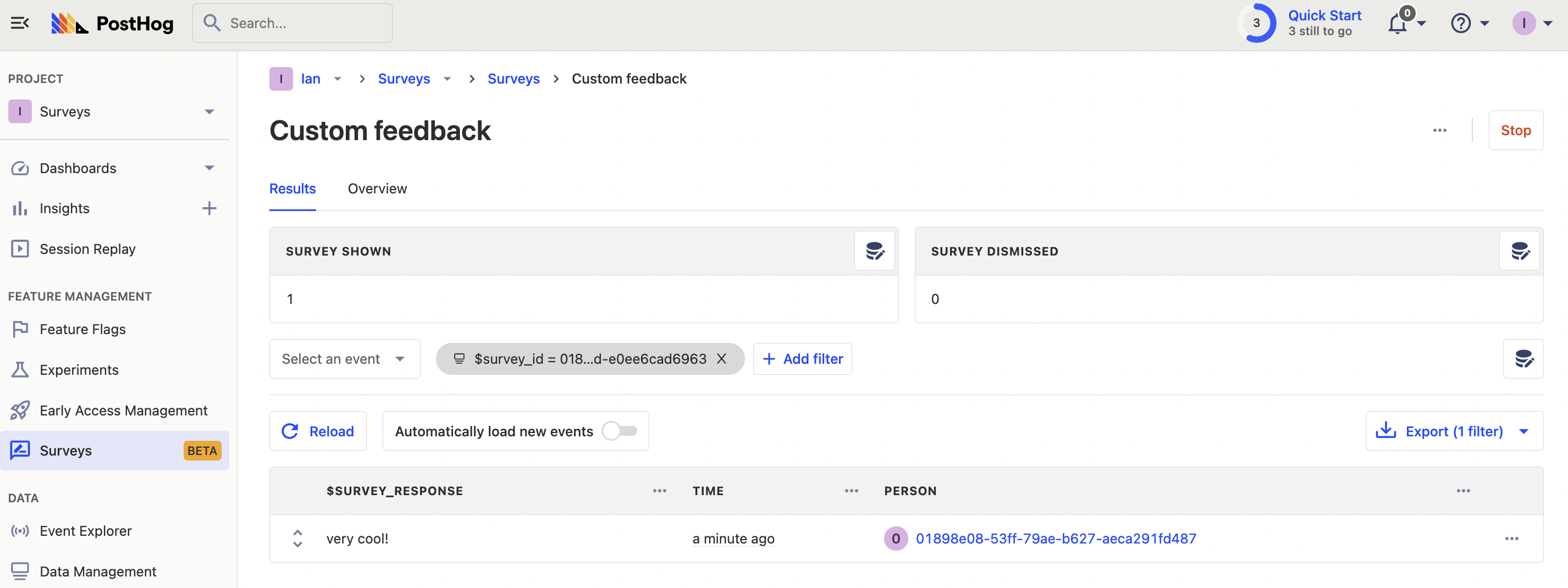
Task: Click the Survey Shown data edit icon
Action: (874, 251)
